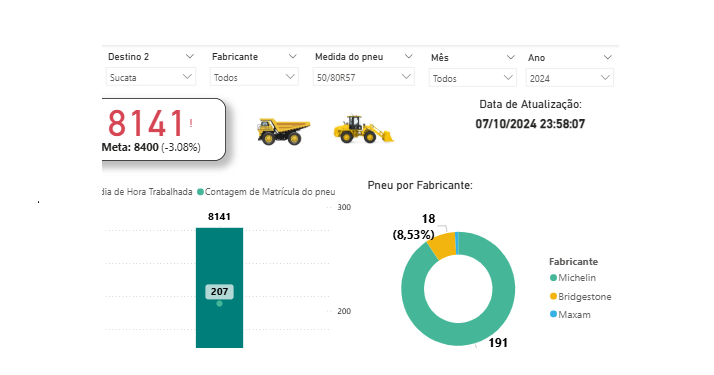Click Contagem de Matrícula do pneu legend marker
The height and width of the screenshot is (375, 714).
(200, 192)
